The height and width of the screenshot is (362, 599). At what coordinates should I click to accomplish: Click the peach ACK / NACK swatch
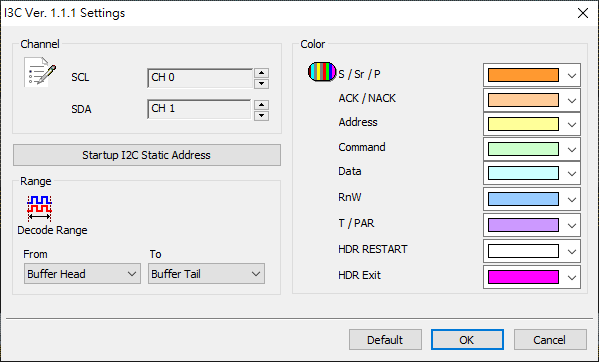(x=523, y=100)
